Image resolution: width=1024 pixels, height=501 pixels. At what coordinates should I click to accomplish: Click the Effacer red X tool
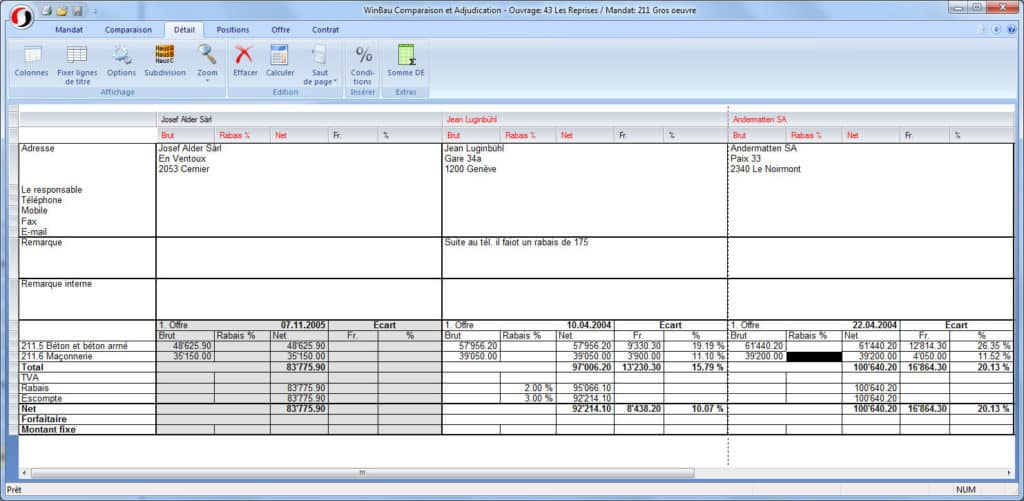point(245,61)
